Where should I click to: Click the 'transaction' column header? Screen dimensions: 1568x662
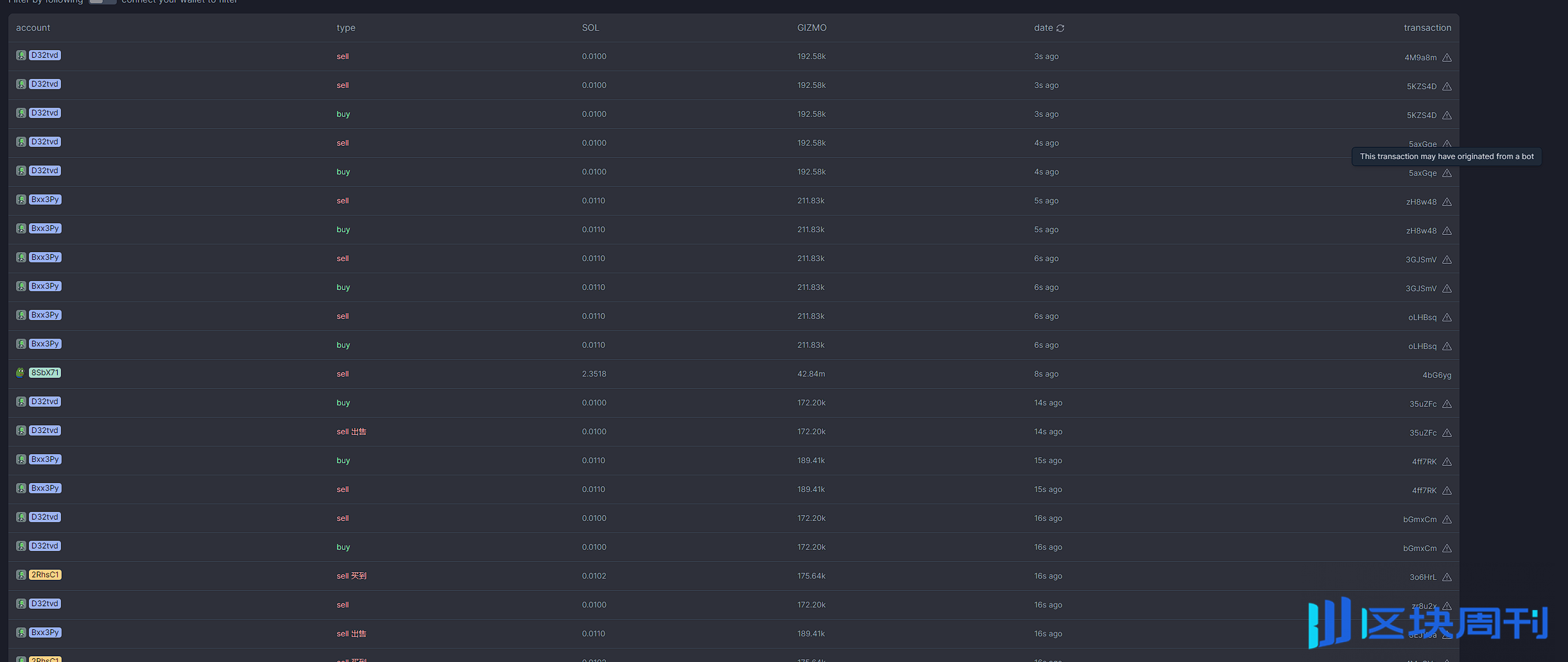click(1427, 28)
